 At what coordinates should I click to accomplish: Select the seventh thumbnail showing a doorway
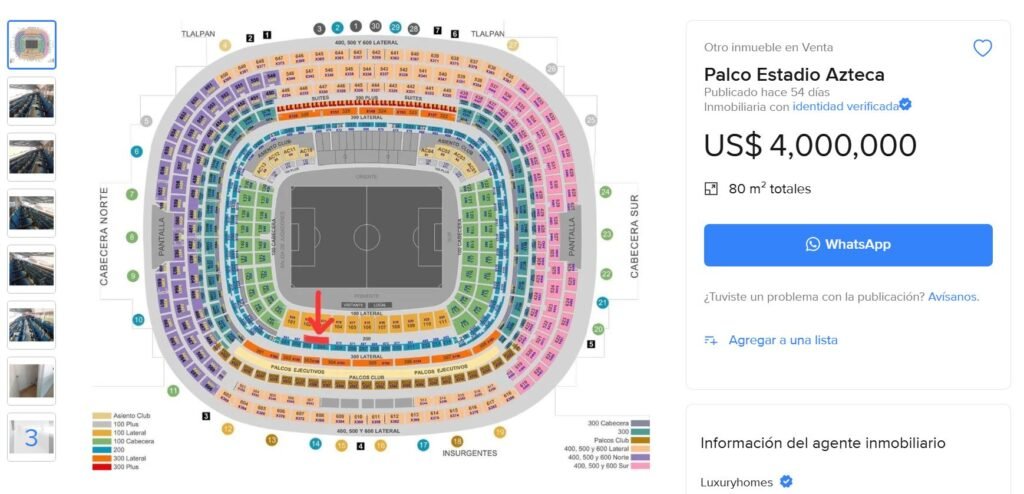[32, 381]
